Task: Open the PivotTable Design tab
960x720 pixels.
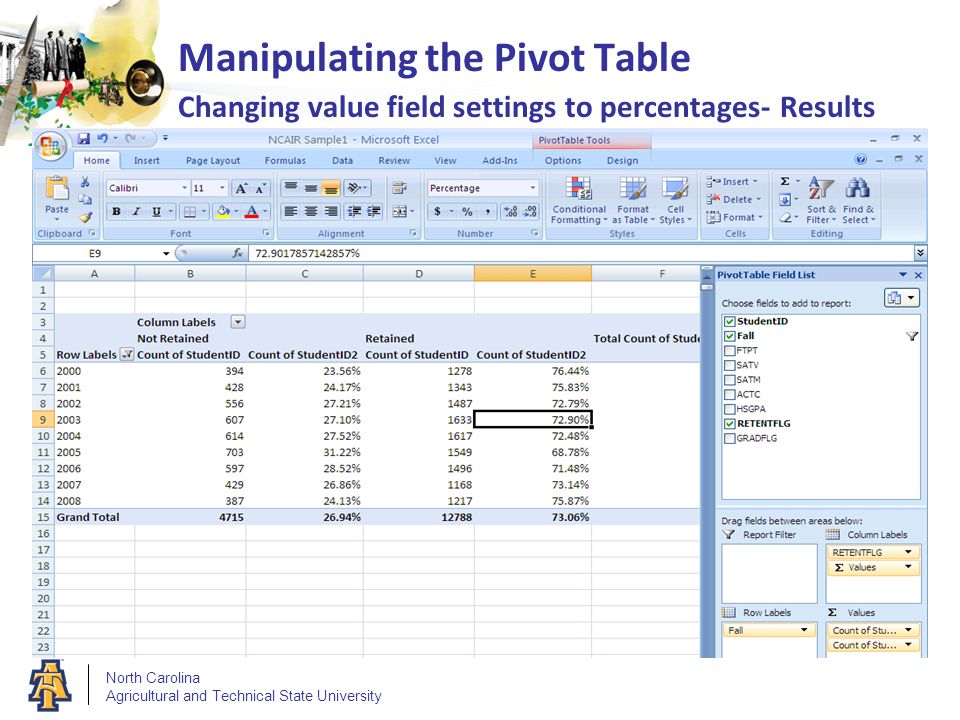Action: coord(622,160)
